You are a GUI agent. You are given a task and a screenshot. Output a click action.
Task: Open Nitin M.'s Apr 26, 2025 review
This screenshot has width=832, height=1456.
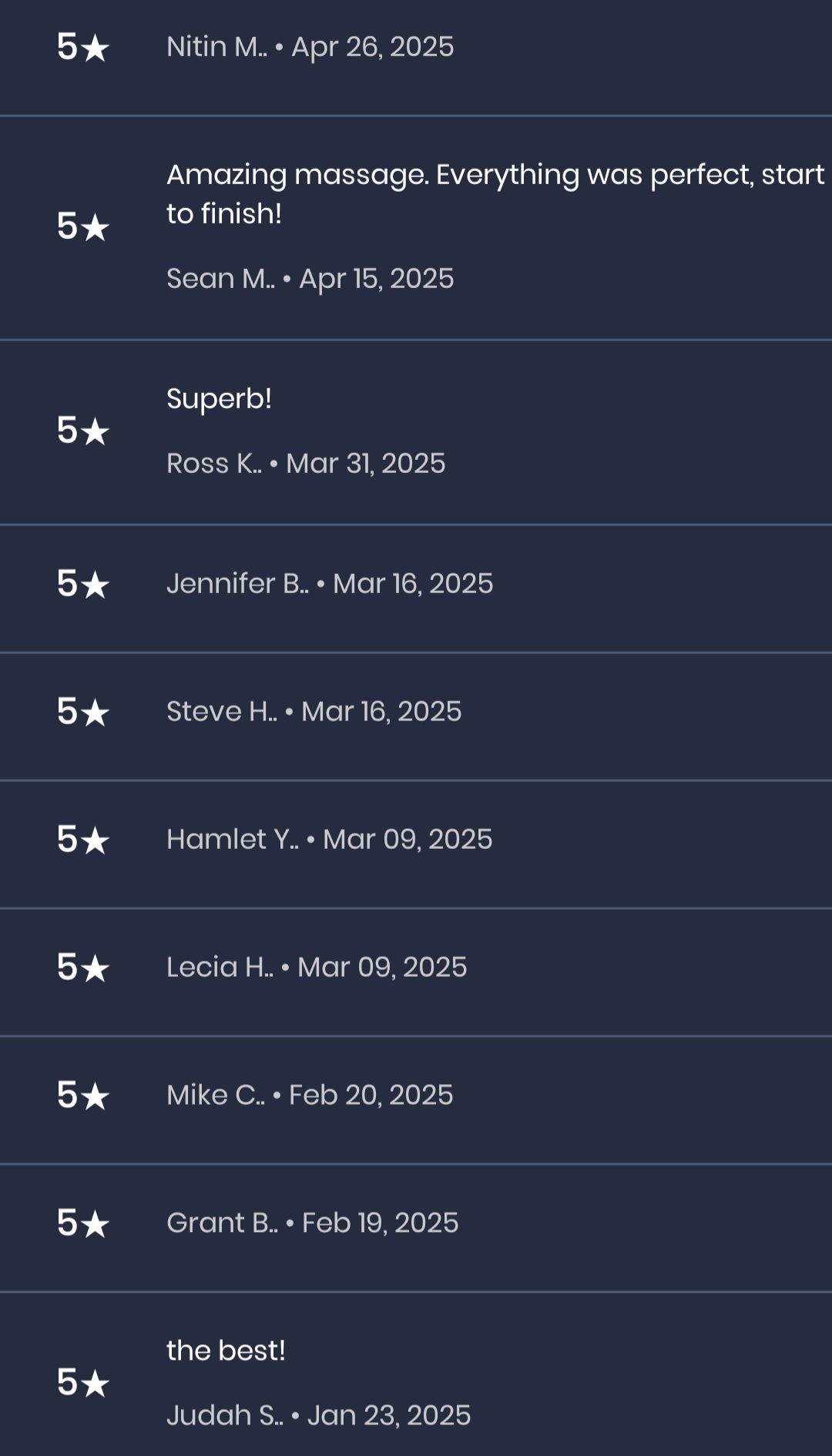pyautogui.click(x=310, y=47)
